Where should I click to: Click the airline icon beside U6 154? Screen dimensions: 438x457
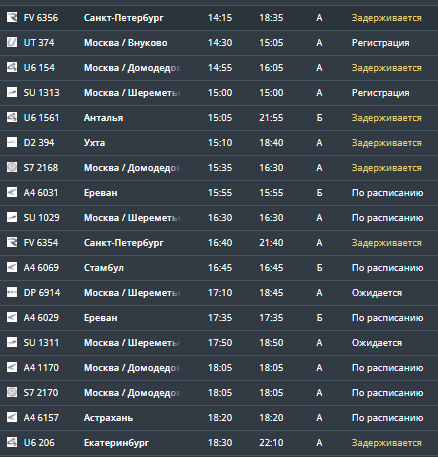(12, 67)
